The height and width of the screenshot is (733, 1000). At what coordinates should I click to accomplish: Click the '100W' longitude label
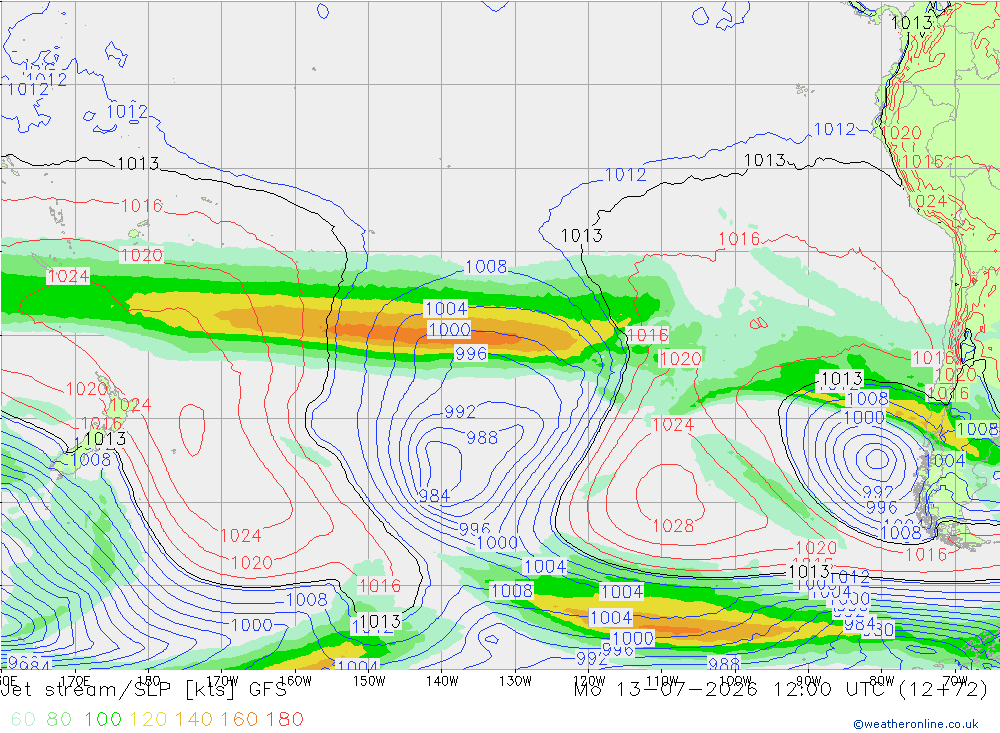(x=735, y=681)
